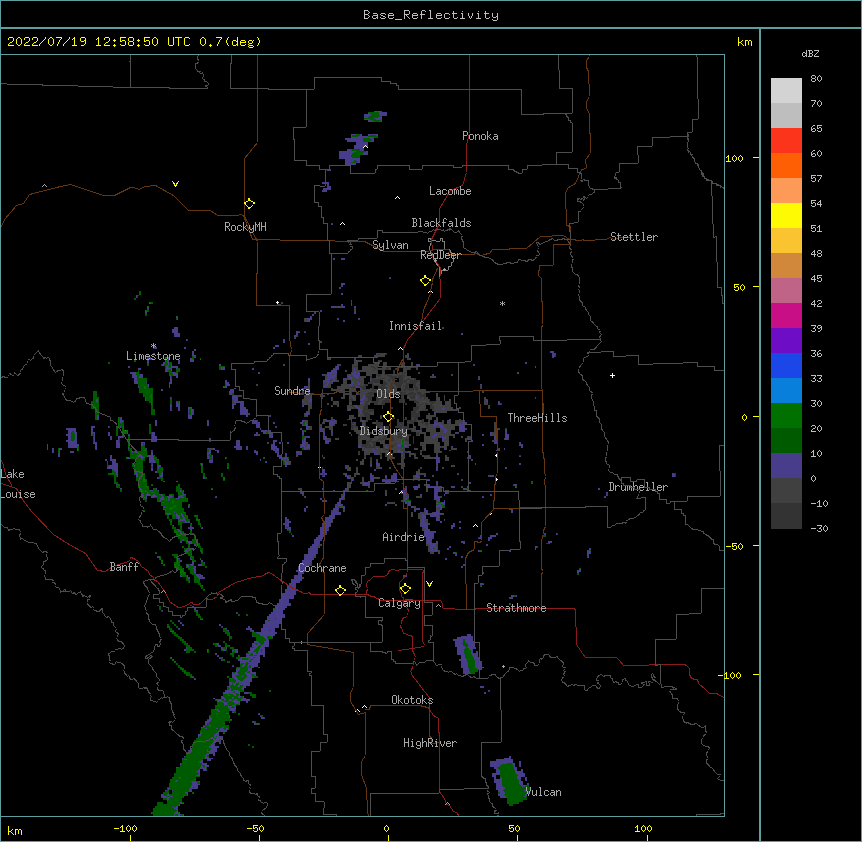Click white asterisk east of Innisfail
The height and width of the screenshot is (842, 862).
(502, 303)
